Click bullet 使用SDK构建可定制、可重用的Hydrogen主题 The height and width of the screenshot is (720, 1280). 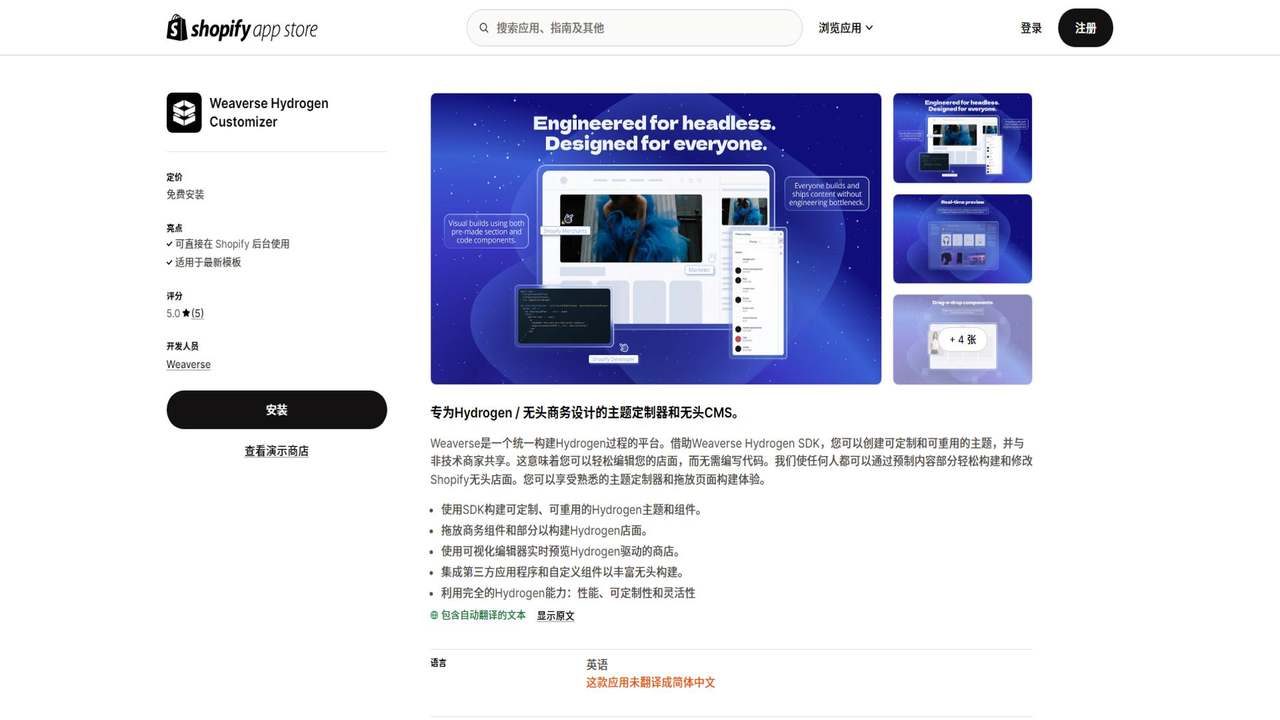point(572,510)
